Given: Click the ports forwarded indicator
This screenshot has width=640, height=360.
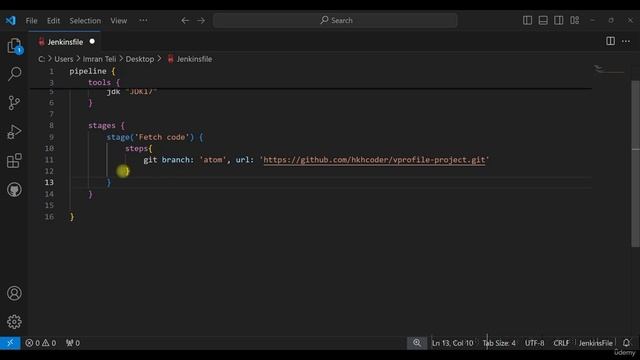Looking at the screenshot, I should 73,343.
